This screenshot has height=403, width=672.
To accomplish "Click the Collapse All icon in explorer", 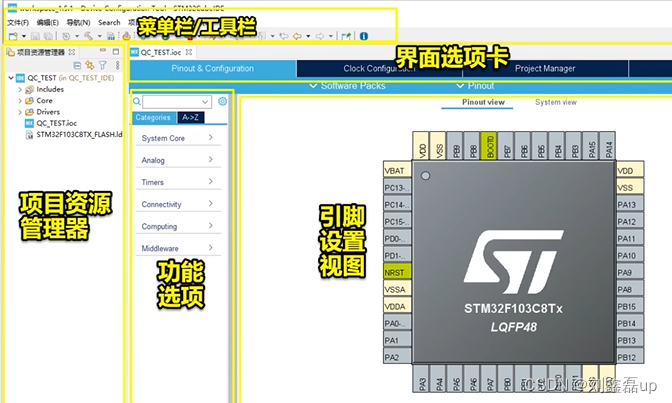I will click(x=77, y=65).
